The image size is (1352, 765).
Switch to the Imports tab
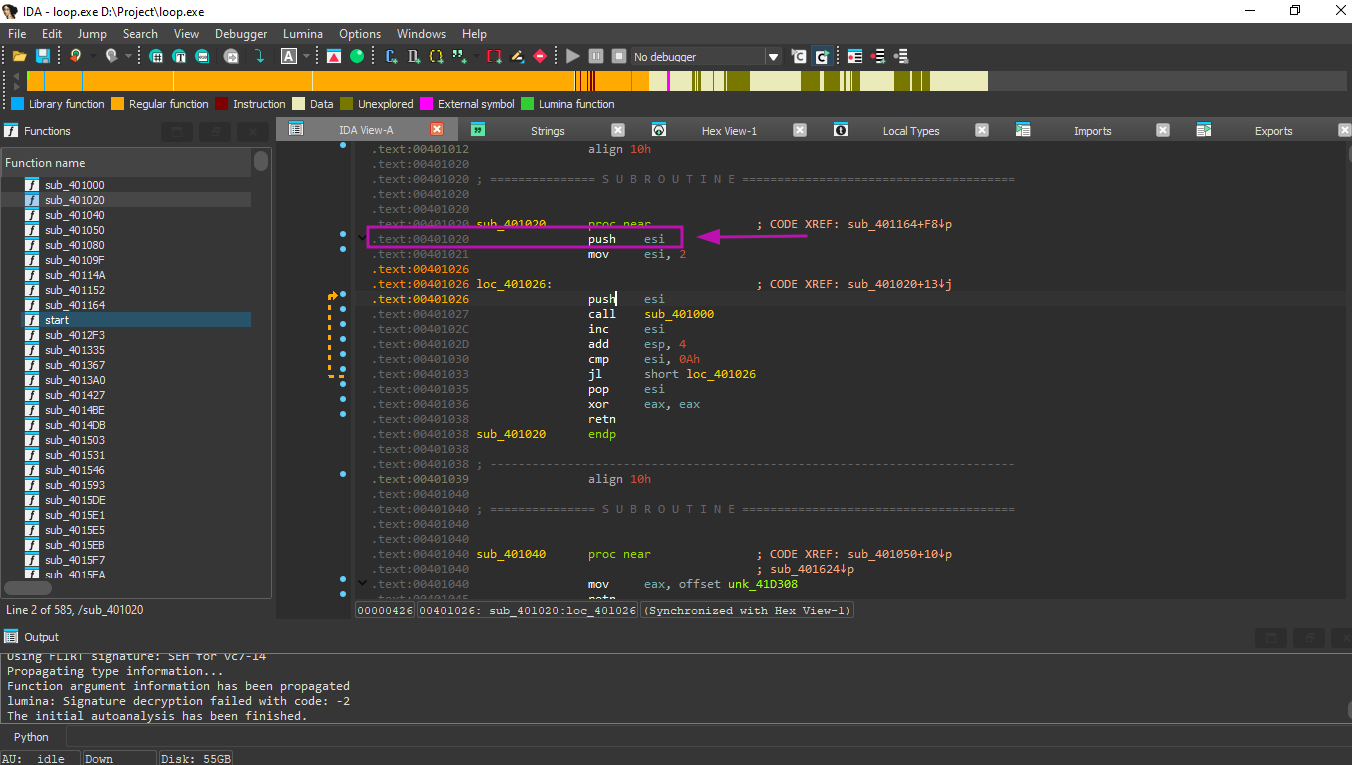[x=1092, y=131]
